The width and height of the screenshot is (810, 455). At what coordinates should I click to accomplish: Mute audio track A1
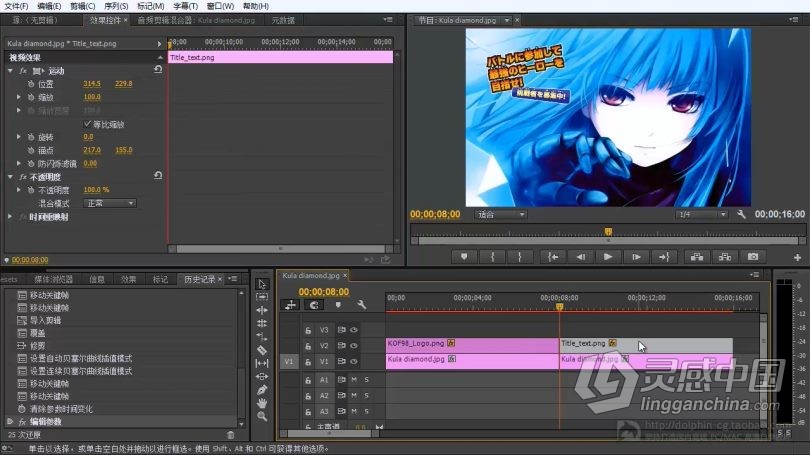click(x=354, y=380)
